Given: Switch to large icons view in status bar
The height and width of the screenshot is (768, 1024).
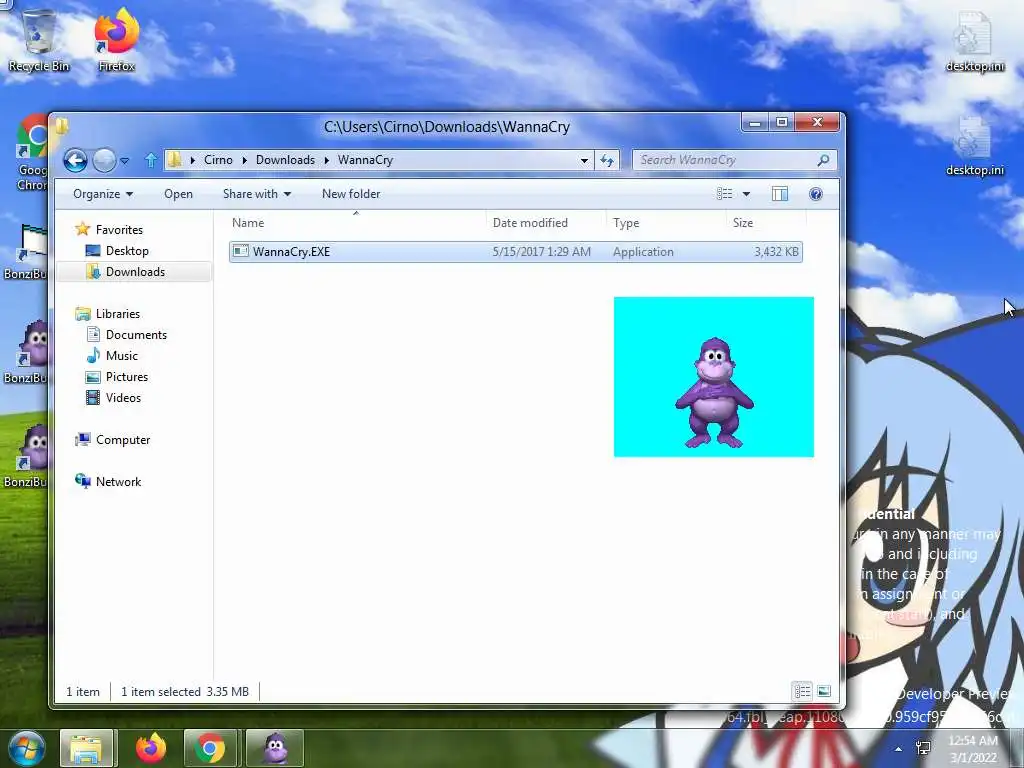Looking at the screenshot, I should tap(824, 691).
